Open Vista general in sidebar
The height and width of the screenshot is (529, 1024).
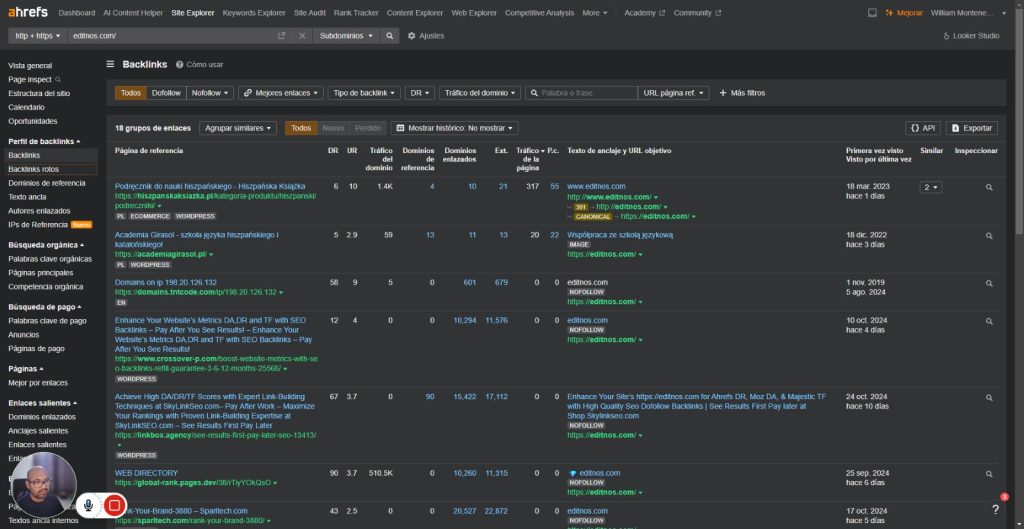click(30, 65)
